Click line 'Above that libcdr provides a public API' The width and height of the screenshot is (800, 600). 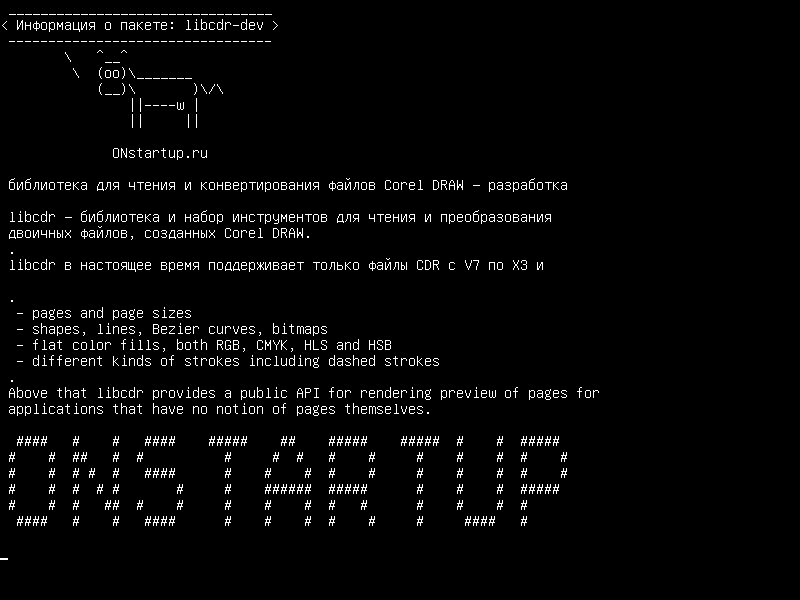[x=304, y=393]
